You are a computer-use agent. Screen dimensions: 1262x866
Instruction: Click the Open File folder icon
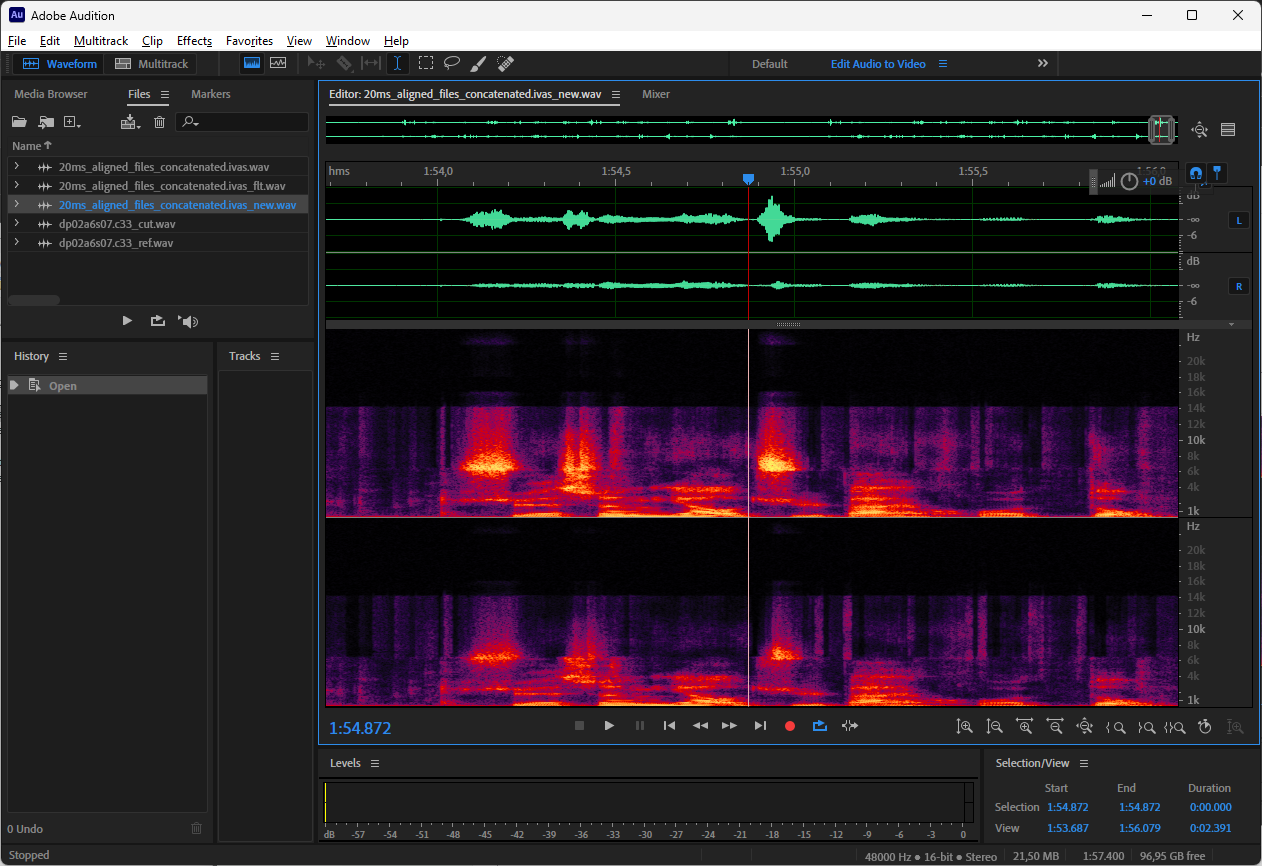click(x=19, y=122)
